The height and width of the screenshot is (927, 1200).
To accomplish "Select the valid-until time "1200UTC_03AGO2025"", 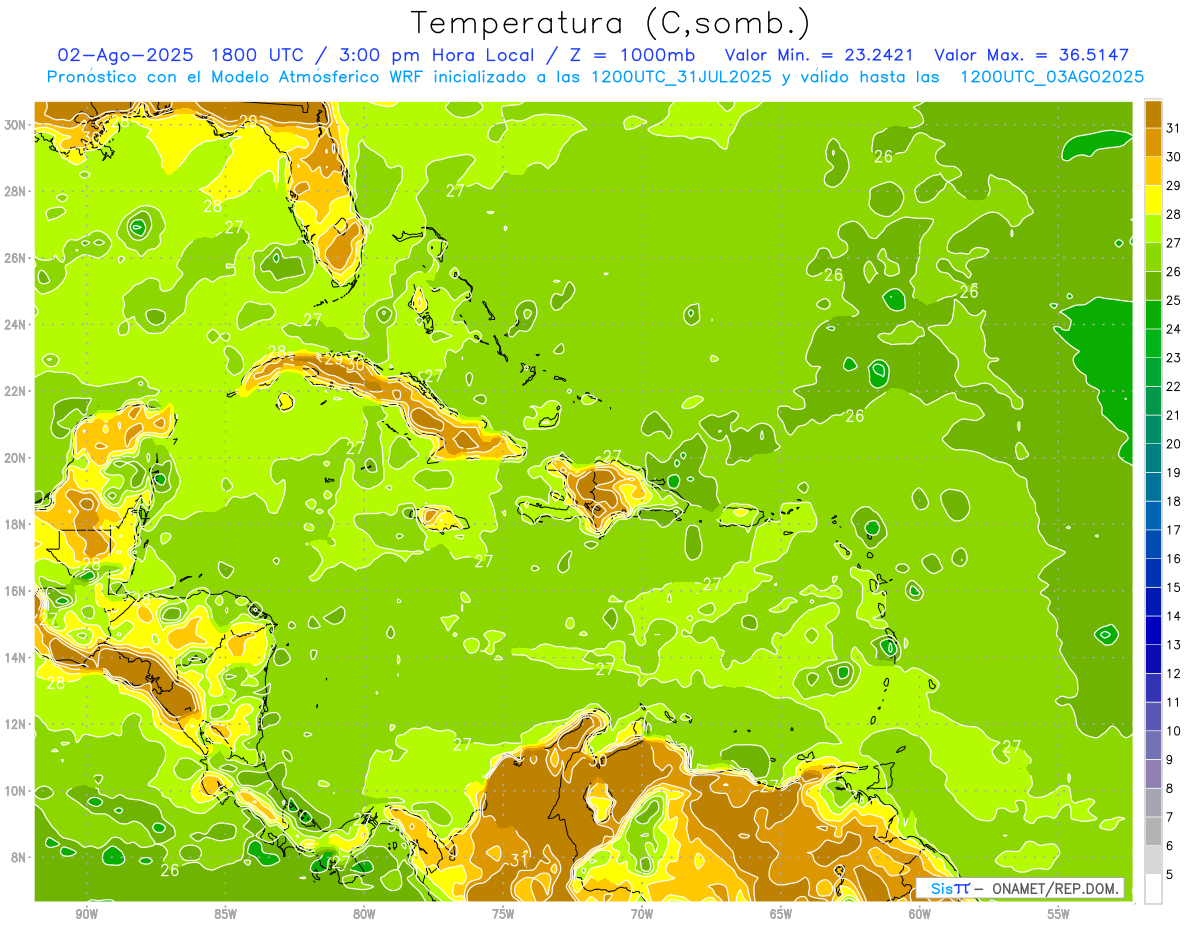I will click(x=1052, y=77).
